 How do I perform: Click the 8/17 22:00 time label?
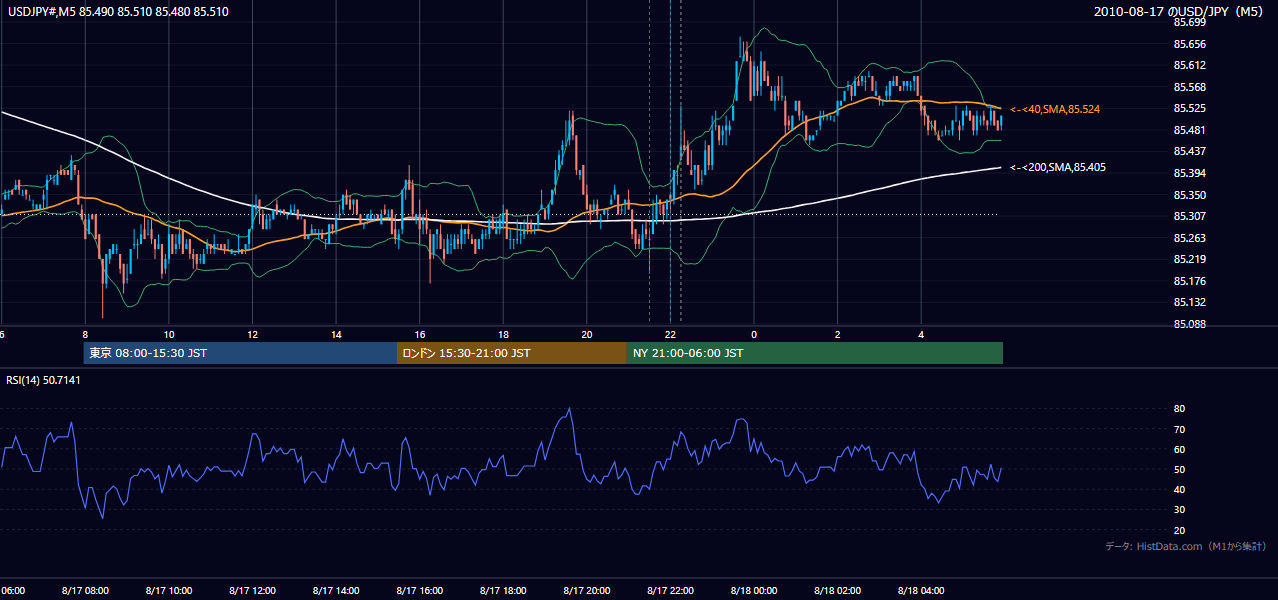tap(670, 590)
